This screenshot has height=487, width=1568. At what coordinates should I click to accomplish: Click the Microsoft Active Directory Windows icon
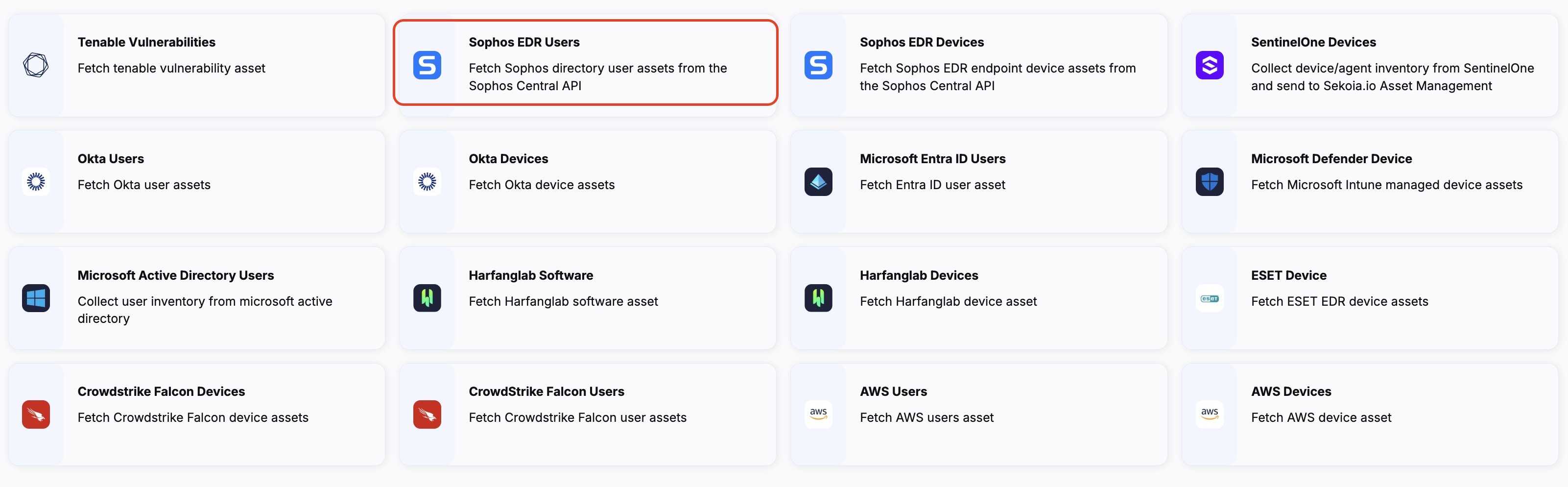pyautogui.click(x=36, y=298)
